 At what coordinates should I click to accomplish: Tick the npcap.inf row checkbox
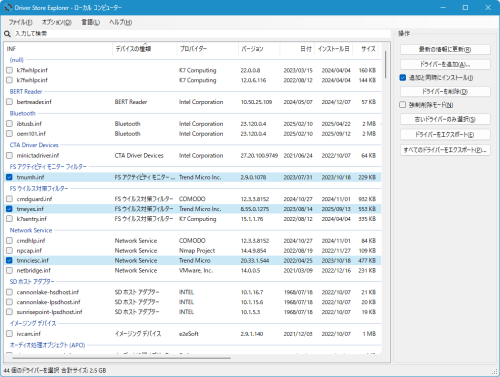click(x=9, y=251)
